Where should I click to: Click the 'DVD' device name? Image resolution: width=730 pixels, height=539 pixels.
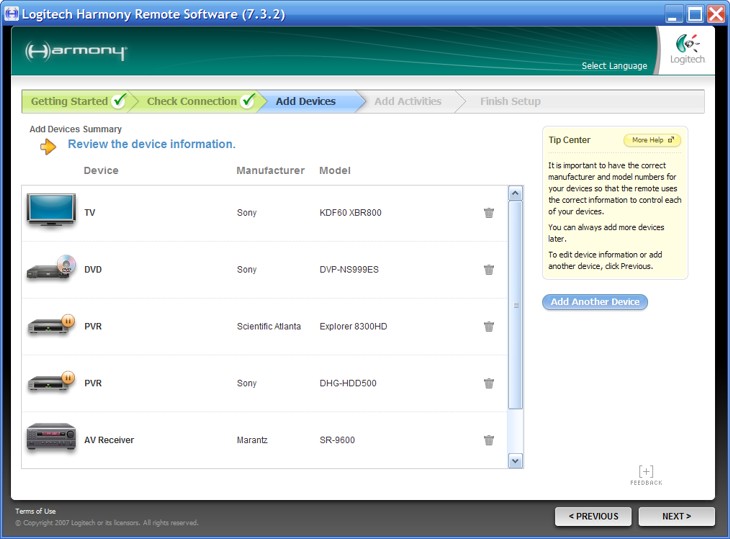93,270
